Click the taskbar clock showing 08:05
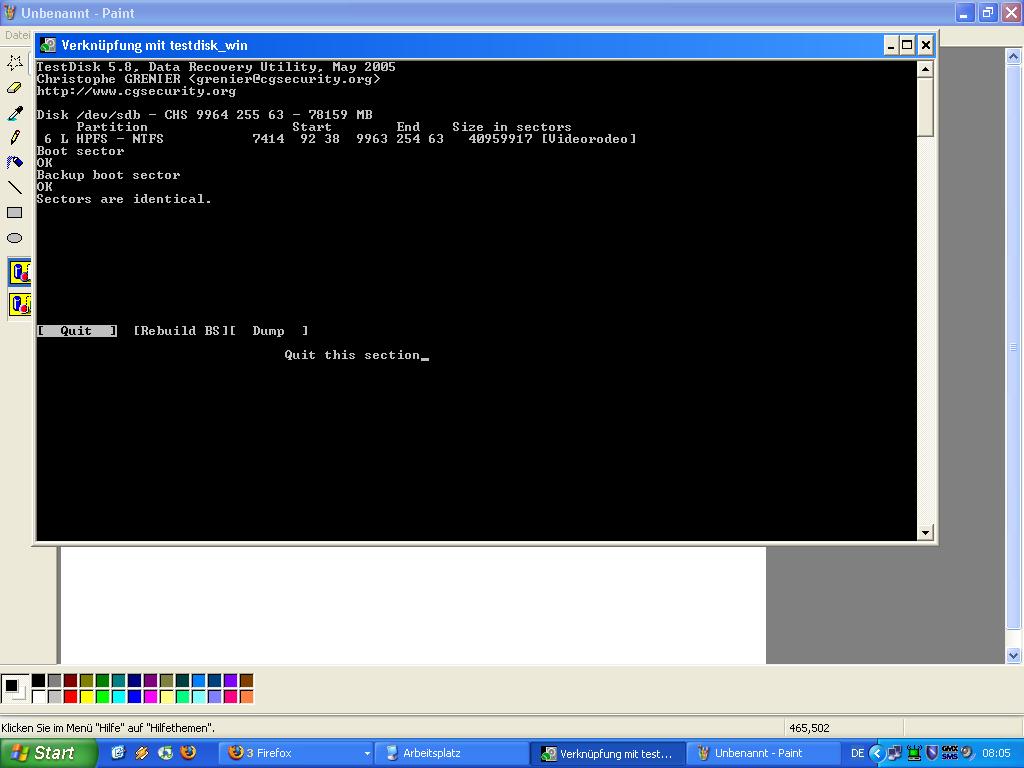The image size is (1024, 768). pos(996,753)
